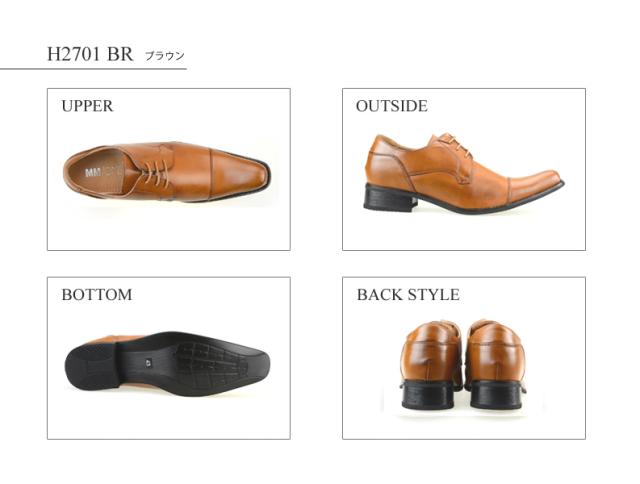The height and width of the screenshot is (484, 640).
Task: Click the toe cap in OUTSIDE view
Action: [x=535, y=184]
